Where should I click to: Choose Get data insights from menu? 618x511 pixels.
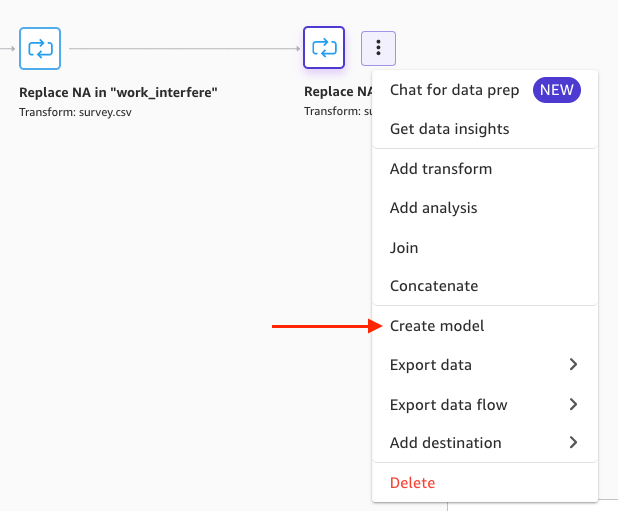(x=449, y=129)
